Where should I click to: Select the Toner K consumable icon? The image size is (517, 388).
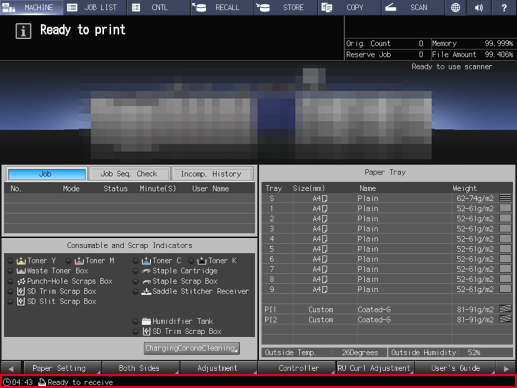pos(202,261)
